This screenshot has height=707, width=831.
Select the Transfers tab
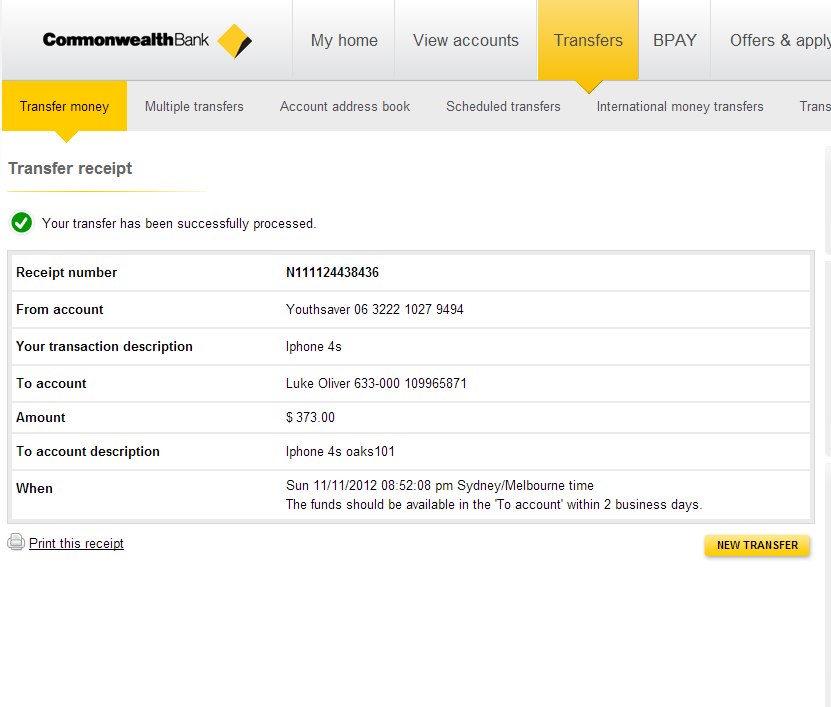pos(588,40)
